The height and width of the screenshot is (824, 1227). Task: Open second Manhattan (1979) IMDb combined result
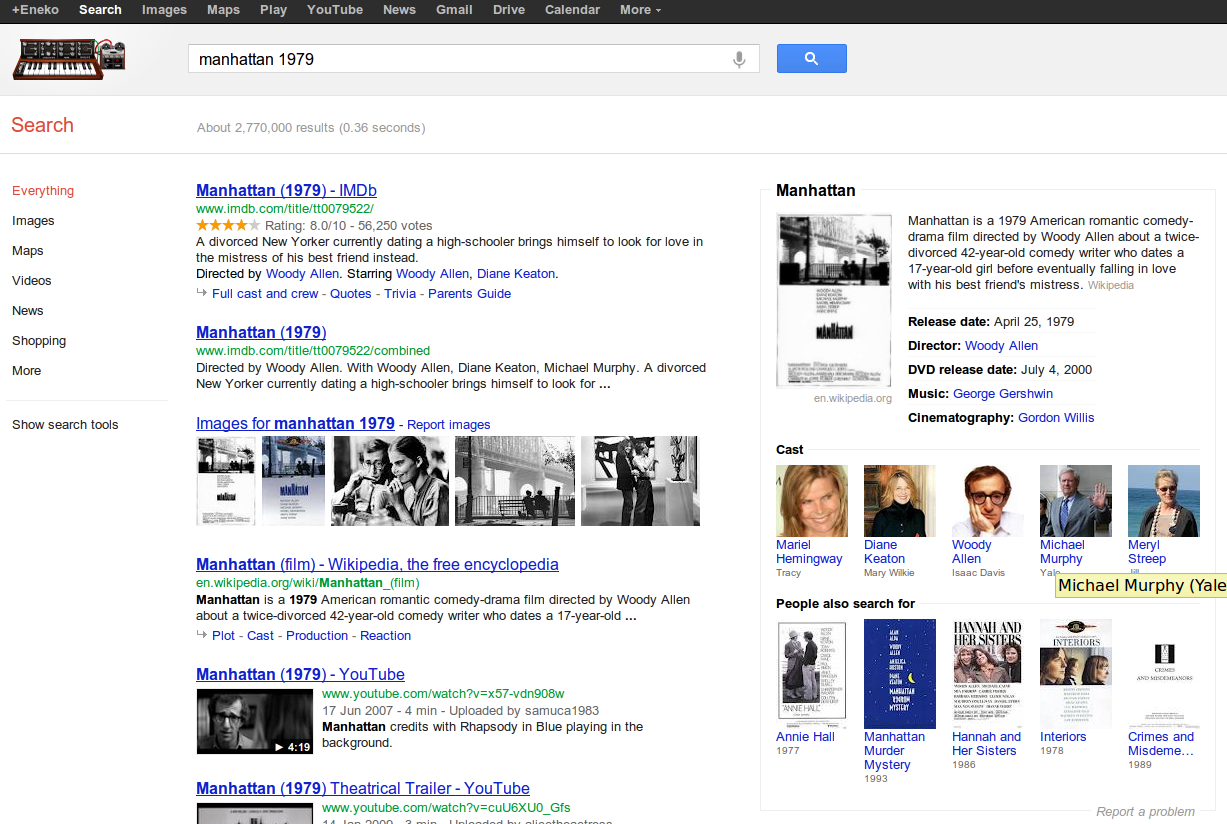[x=261, y=333]
